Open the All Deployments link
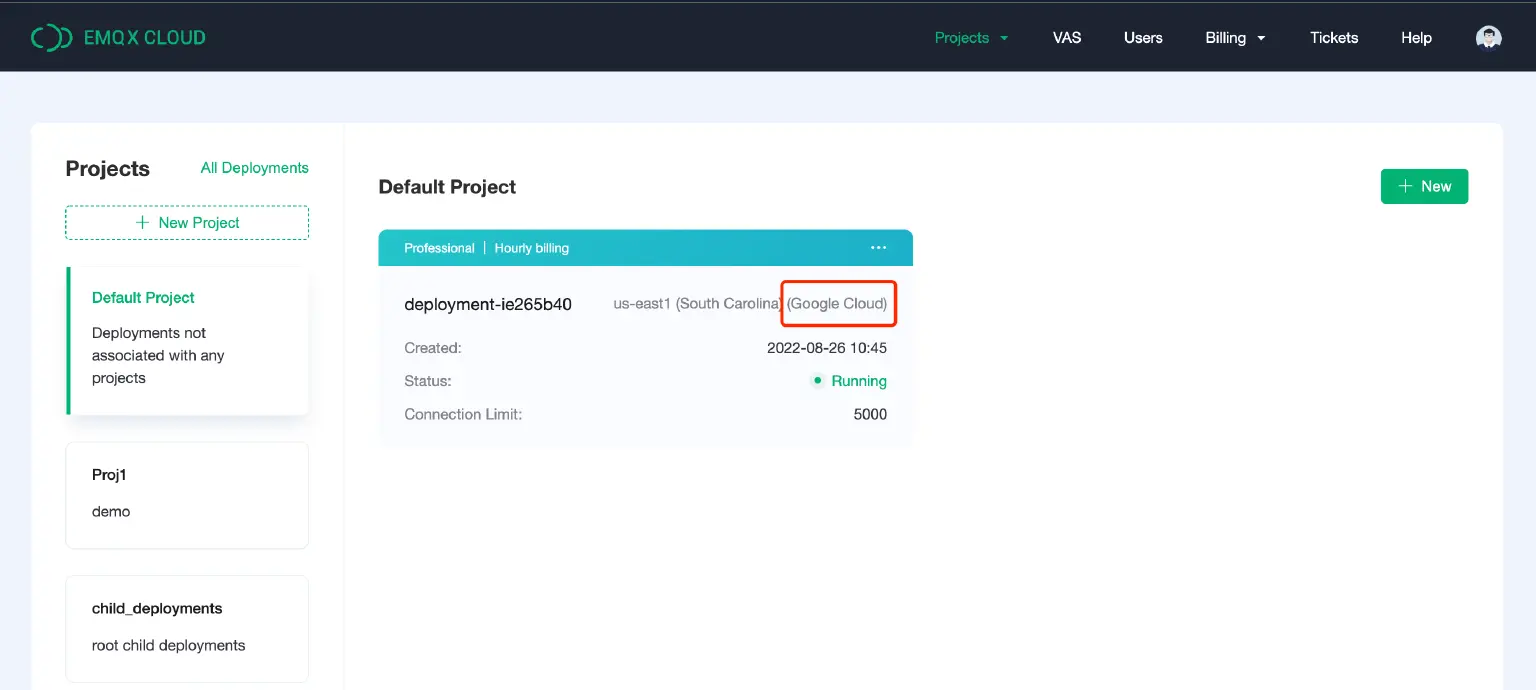 coord(254,168)
